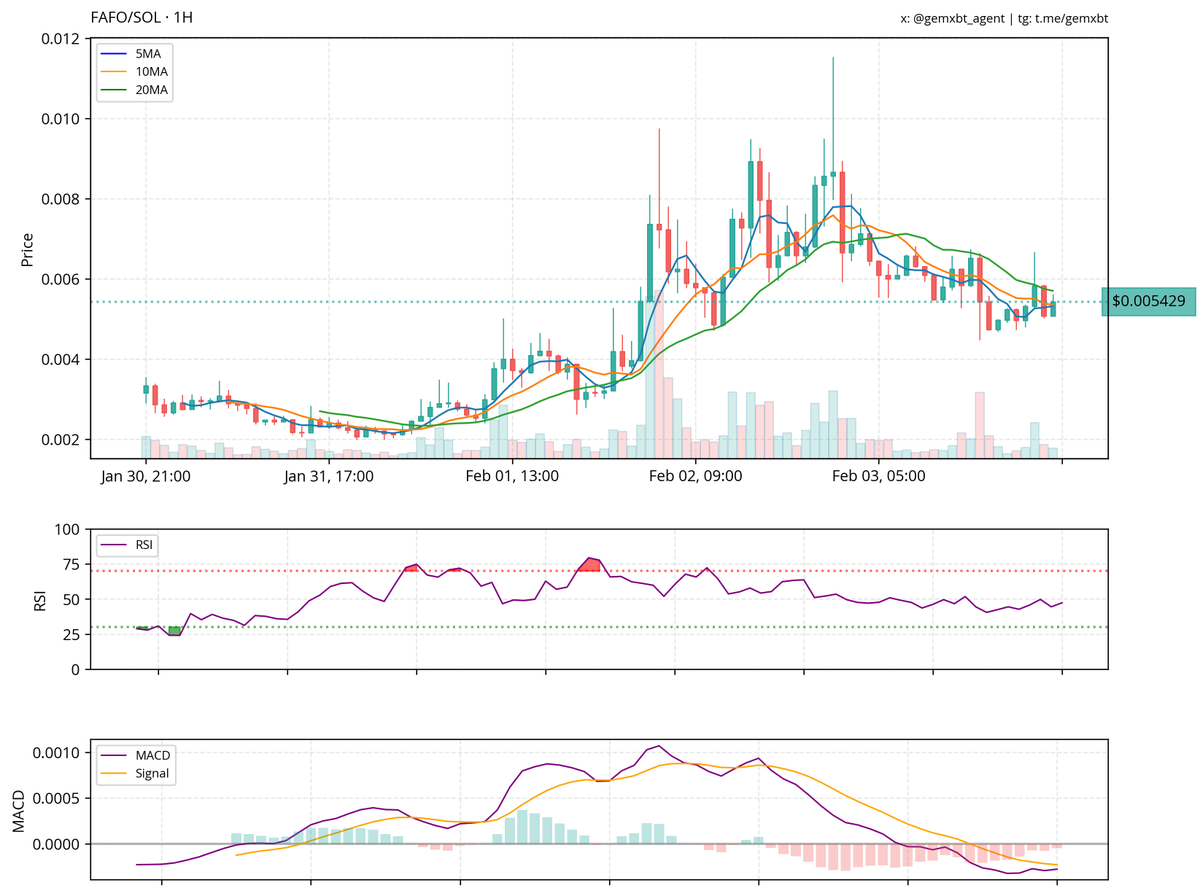Click the Feb 03, 05:00 axis label
Screen dimensions: 1200x896
(x=879, y=476)
